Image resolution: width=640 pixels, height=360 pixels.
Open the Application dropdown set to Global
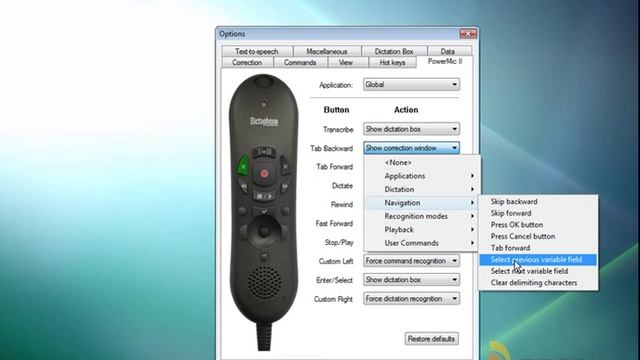coord(411,84)
